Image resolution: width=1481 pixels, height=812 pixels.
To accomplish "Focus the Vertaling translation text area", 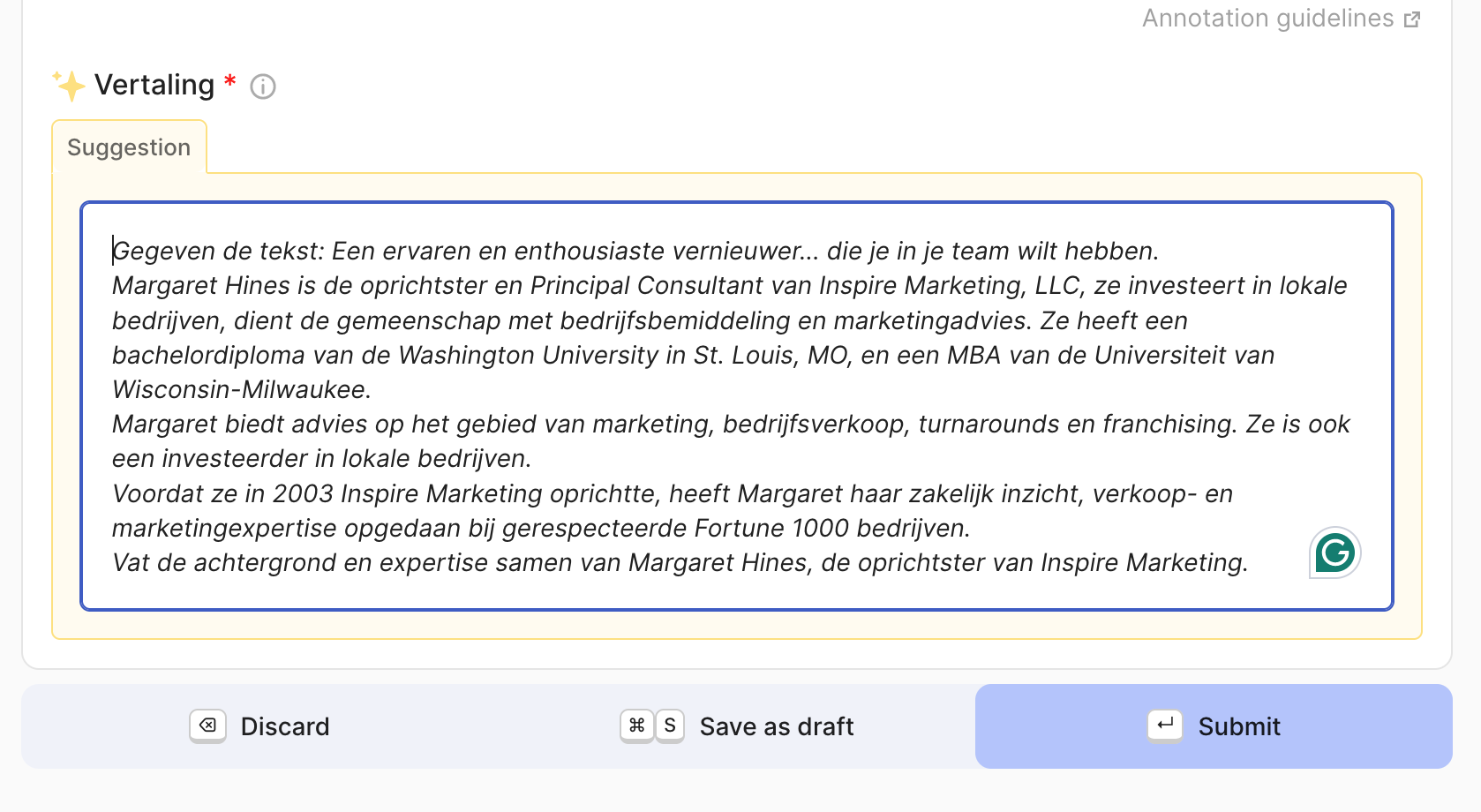I will [737, 406].
